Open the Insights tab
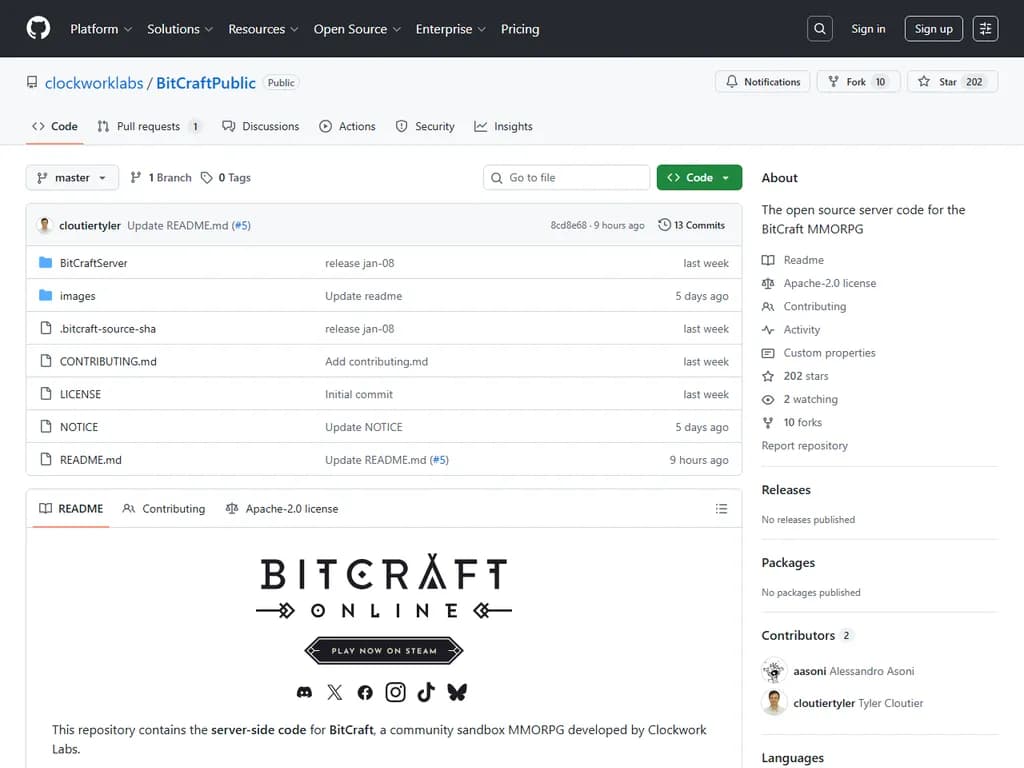1024x768 pixels. click(x=503, y=126)
